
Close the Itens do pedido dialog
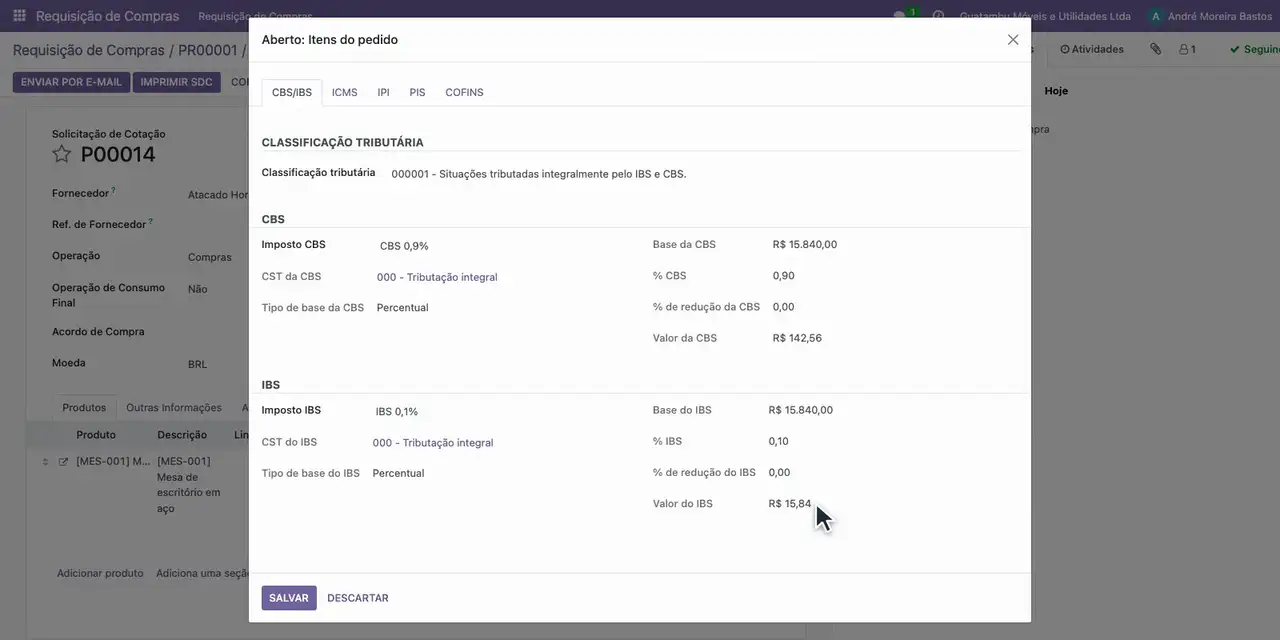[1013, 40]
